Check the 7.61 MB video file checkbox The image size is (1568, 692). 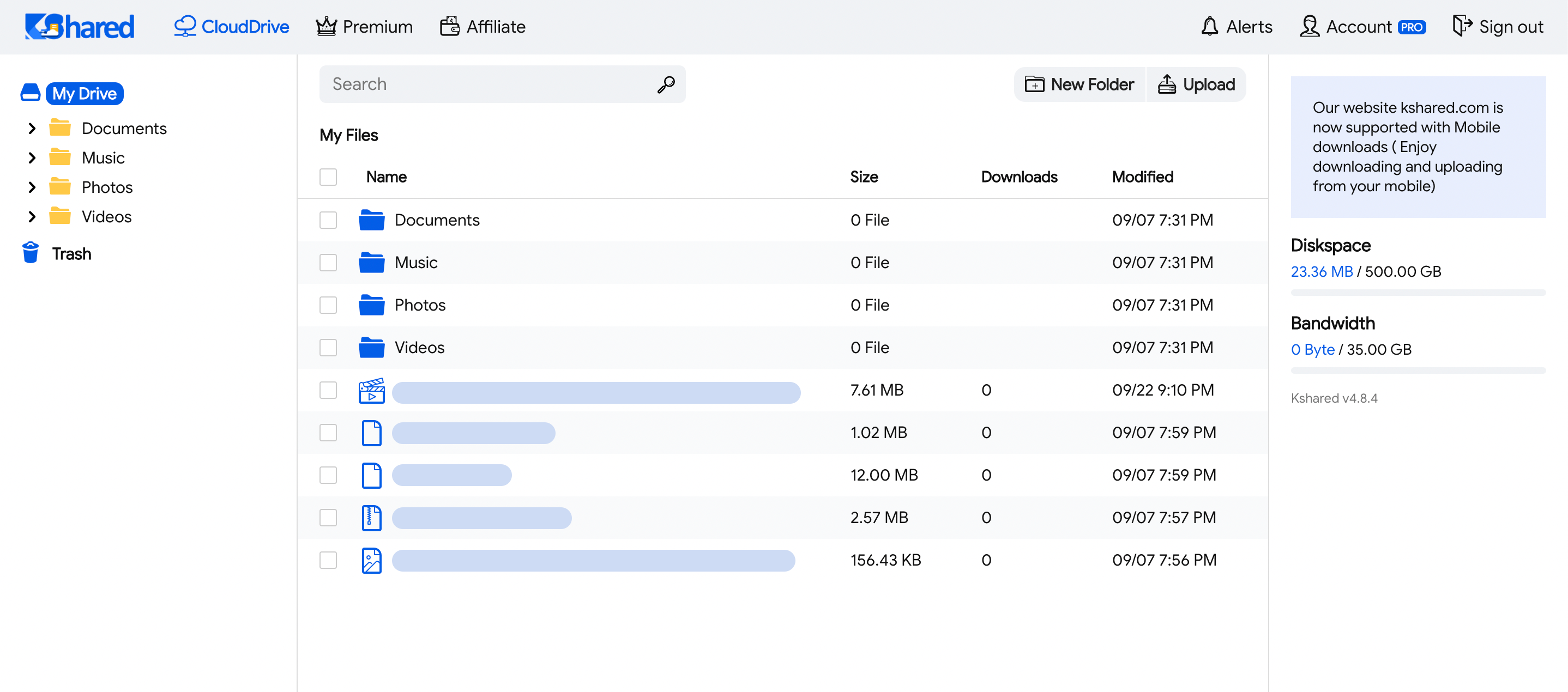pyautogui.click(x=328, y=390)
